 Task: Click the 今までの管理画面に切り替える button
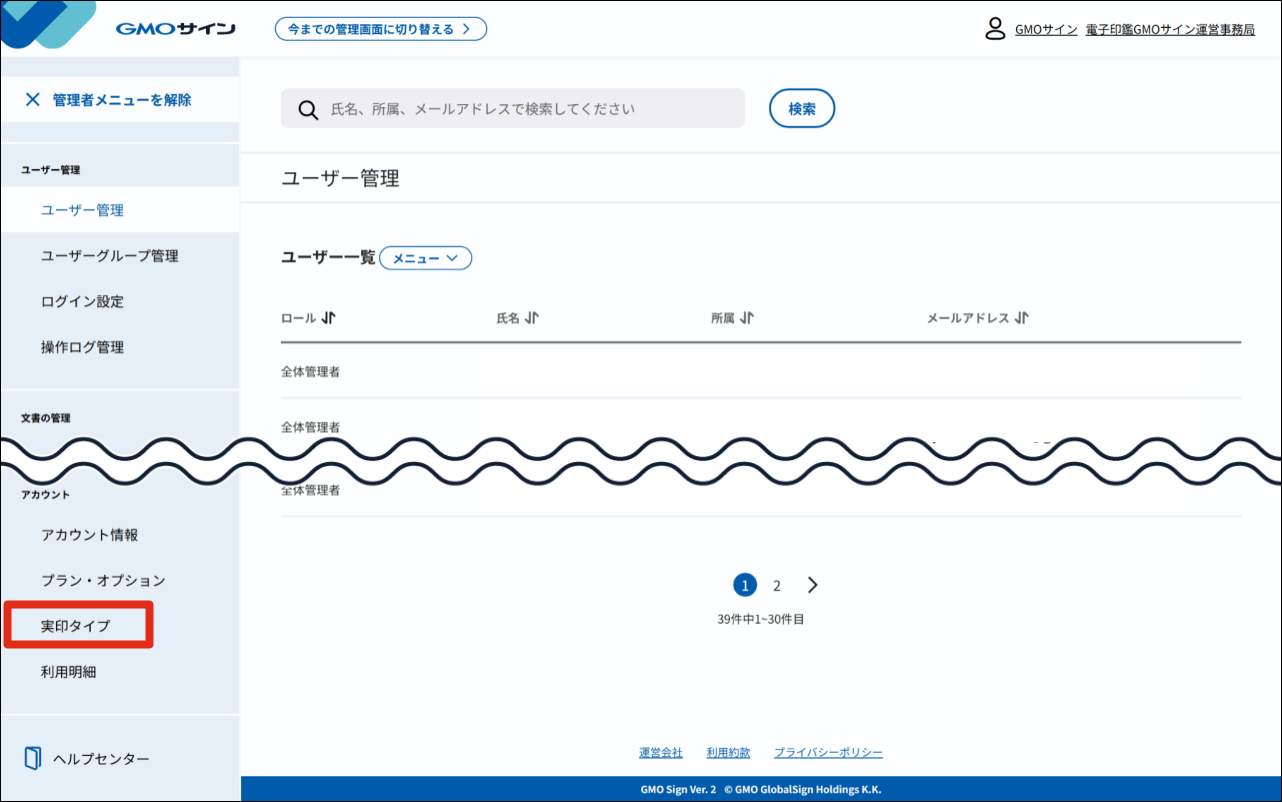pyautogui.click(x=380, y=29)
